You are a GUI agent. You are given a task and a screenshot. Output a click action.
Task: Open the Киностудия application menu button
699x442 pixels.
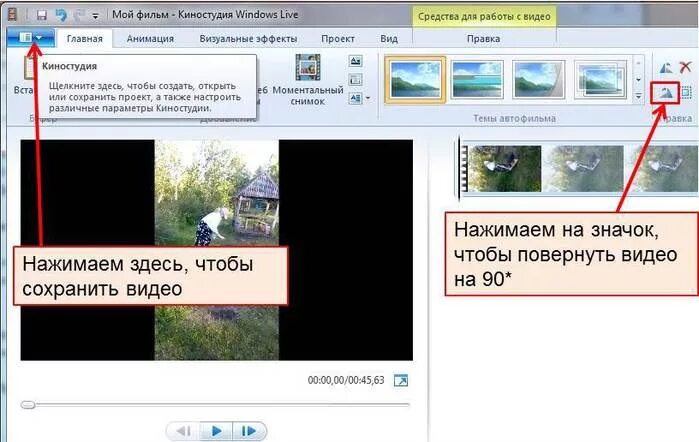[x=31, y=38]
